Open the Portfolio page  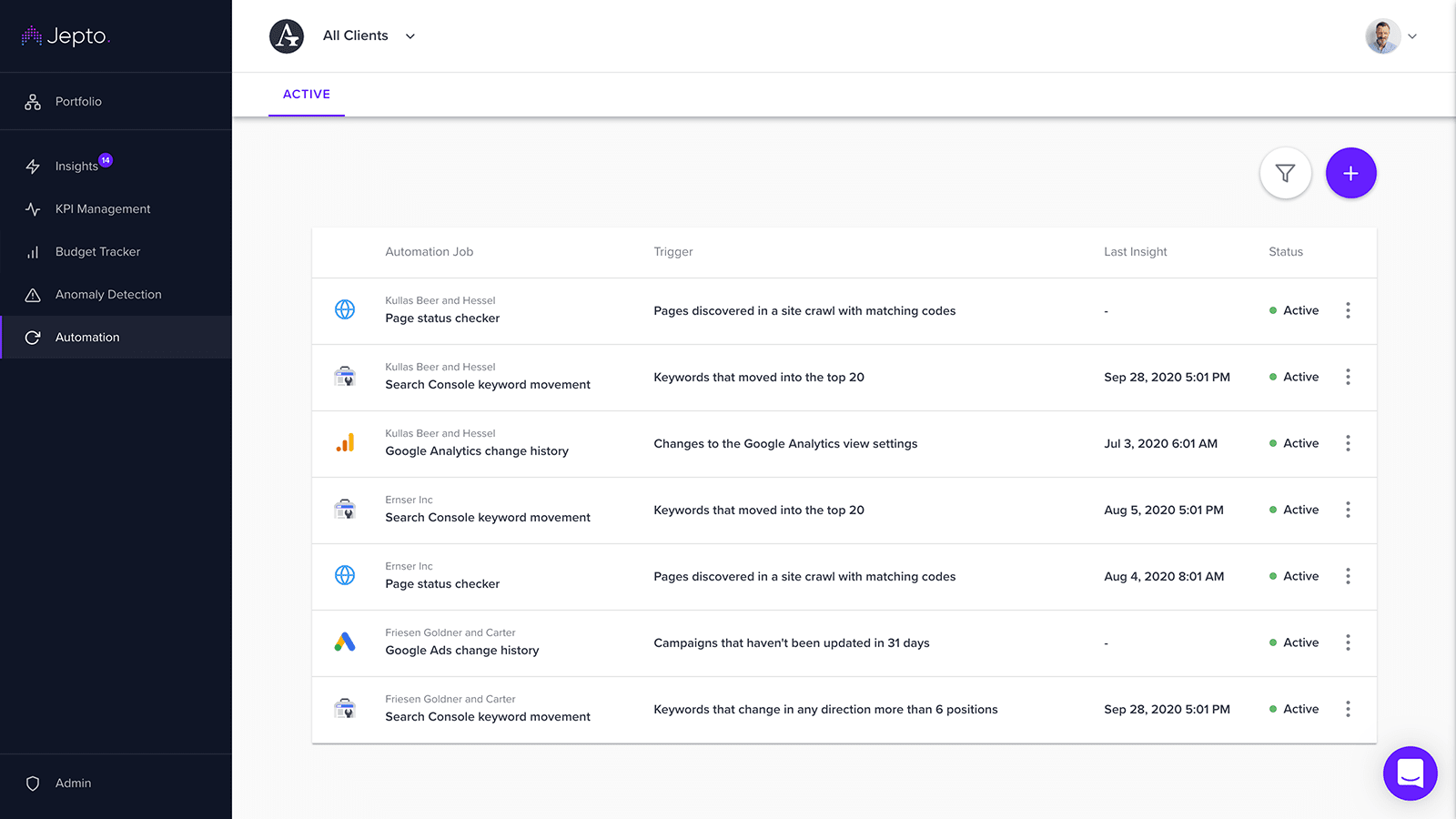(78, 102)
